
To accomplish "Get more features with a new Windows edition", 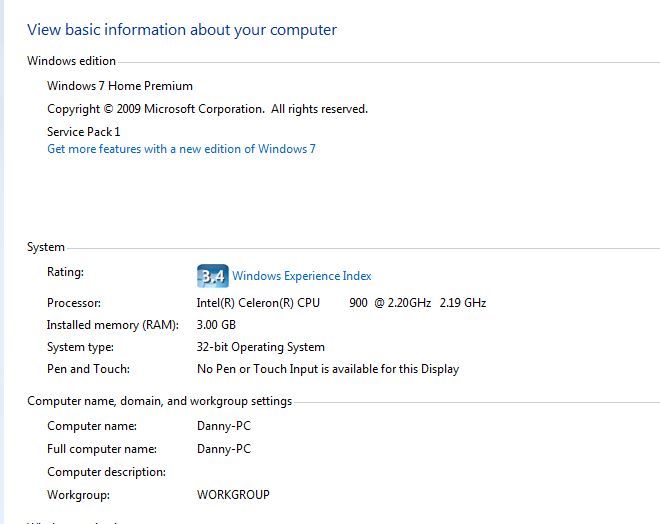I will tap(181, 149).
